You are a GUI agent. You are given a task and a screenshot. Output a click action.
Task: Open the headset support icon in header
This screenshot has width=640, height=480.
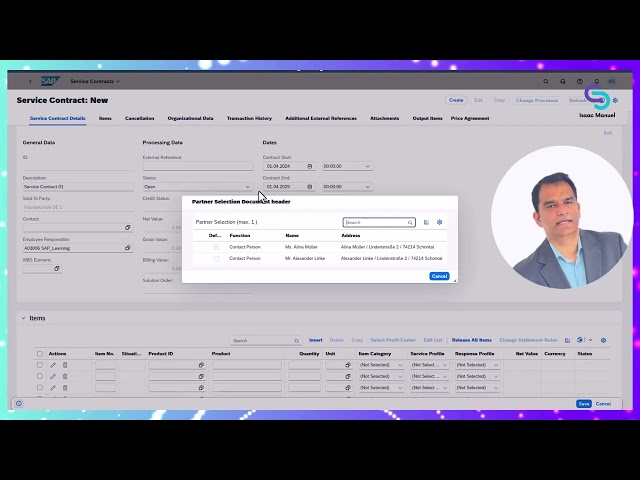tap(563, 81)
